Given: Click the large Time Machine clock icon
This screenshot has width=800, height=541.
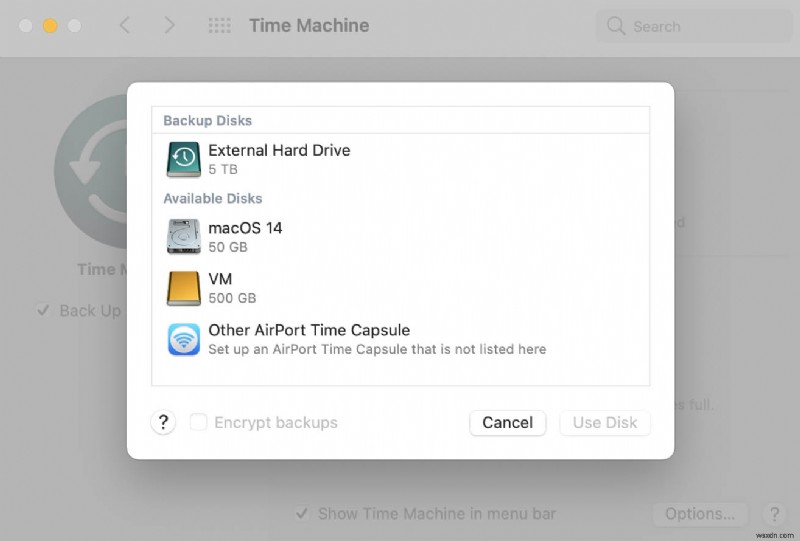Looking at the screenshot, I should 91,171.
